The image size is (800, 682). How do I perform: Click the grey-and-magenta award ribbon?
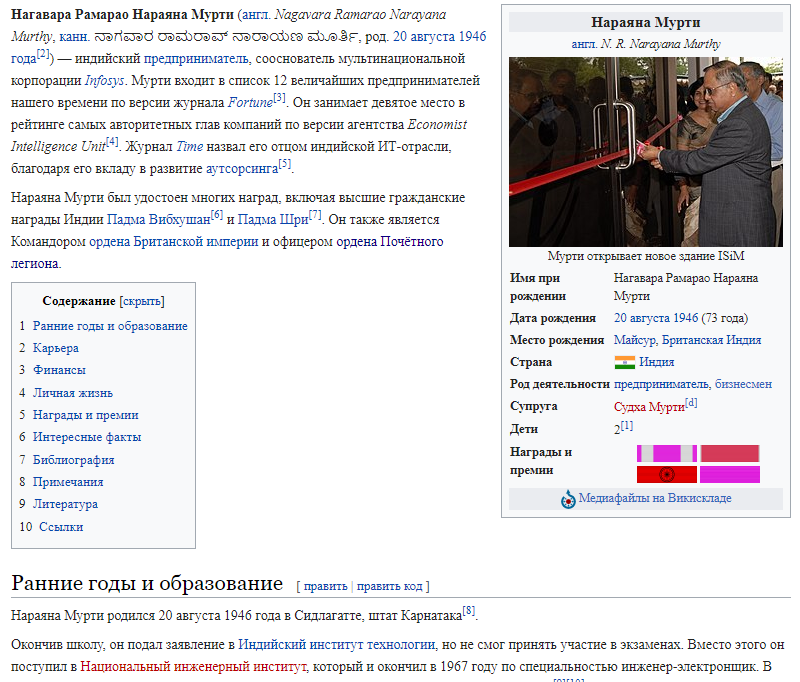[x=666, y=453]
